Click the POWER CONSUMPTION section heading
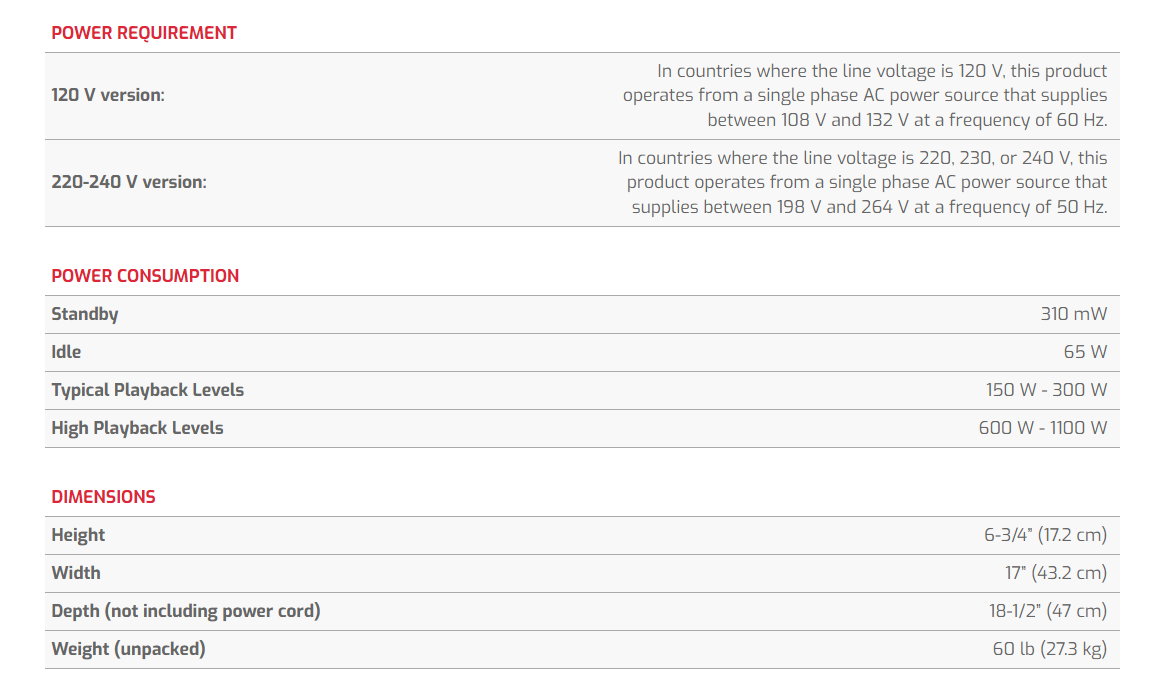Viewport: 1150px width, 692px height. click(x=145, y=276)
